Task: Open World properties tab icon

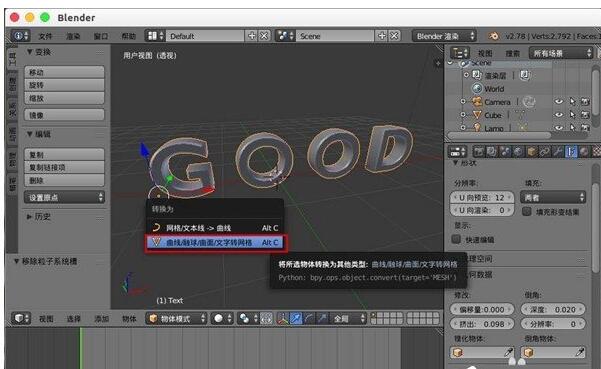Action: pyautogui.click(x=518, y=152)
